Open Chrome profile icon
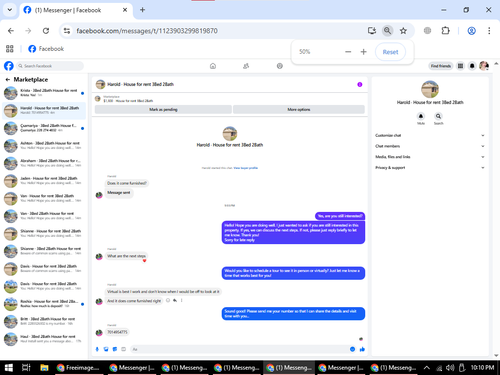The width and height of the screenshot is (500, 375). click(471, 31)
